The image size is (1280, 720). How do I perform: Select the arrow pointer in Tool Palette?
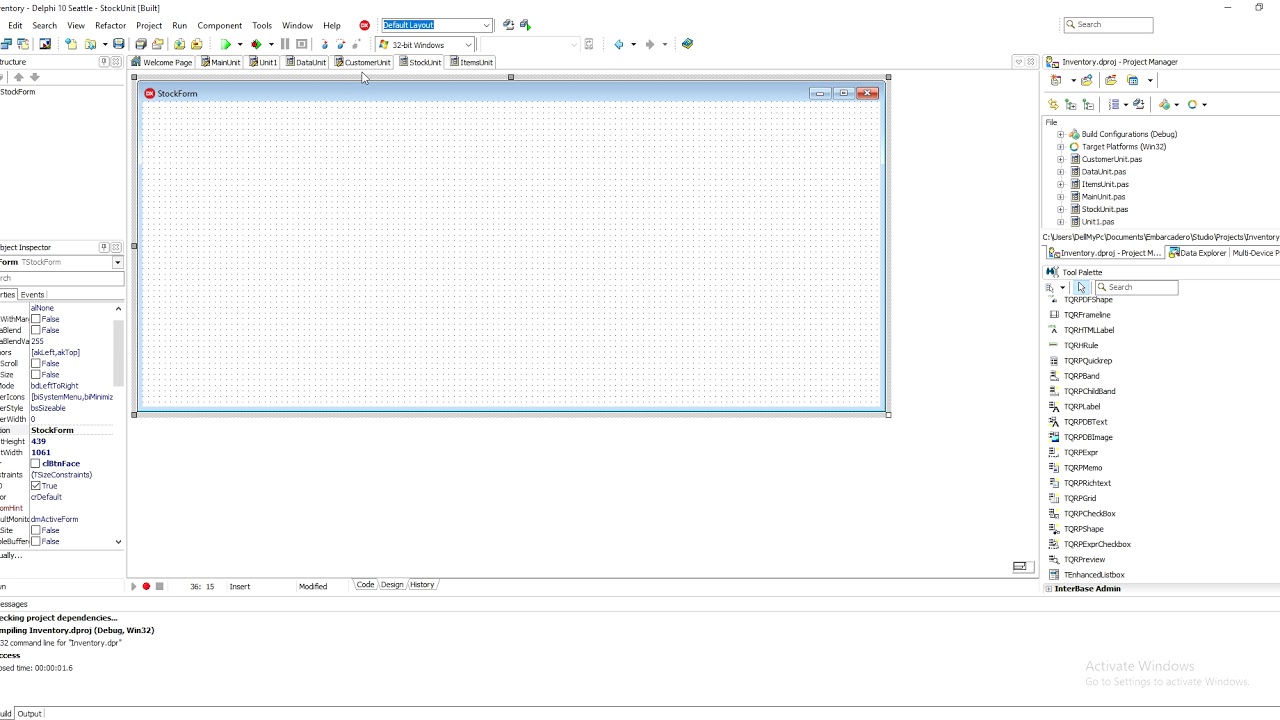click(1081, 288)
